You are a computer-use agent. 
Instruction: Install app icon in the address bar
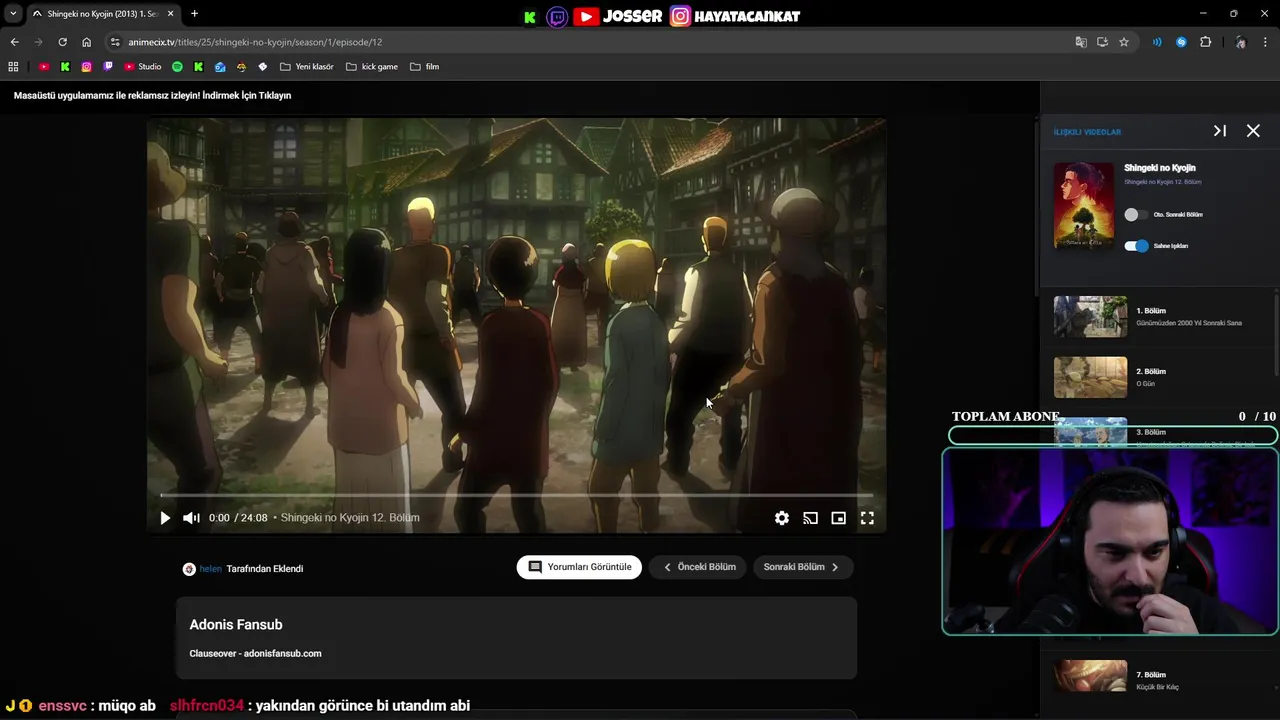point(1102,42)
